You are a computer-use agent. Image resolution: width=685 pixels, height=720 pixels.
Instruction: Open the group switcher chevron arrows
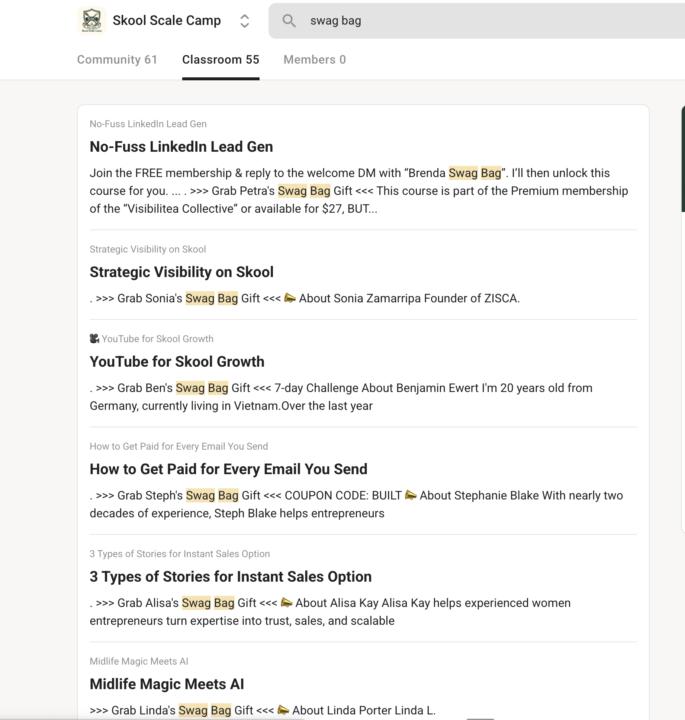(x=245, y=21)
